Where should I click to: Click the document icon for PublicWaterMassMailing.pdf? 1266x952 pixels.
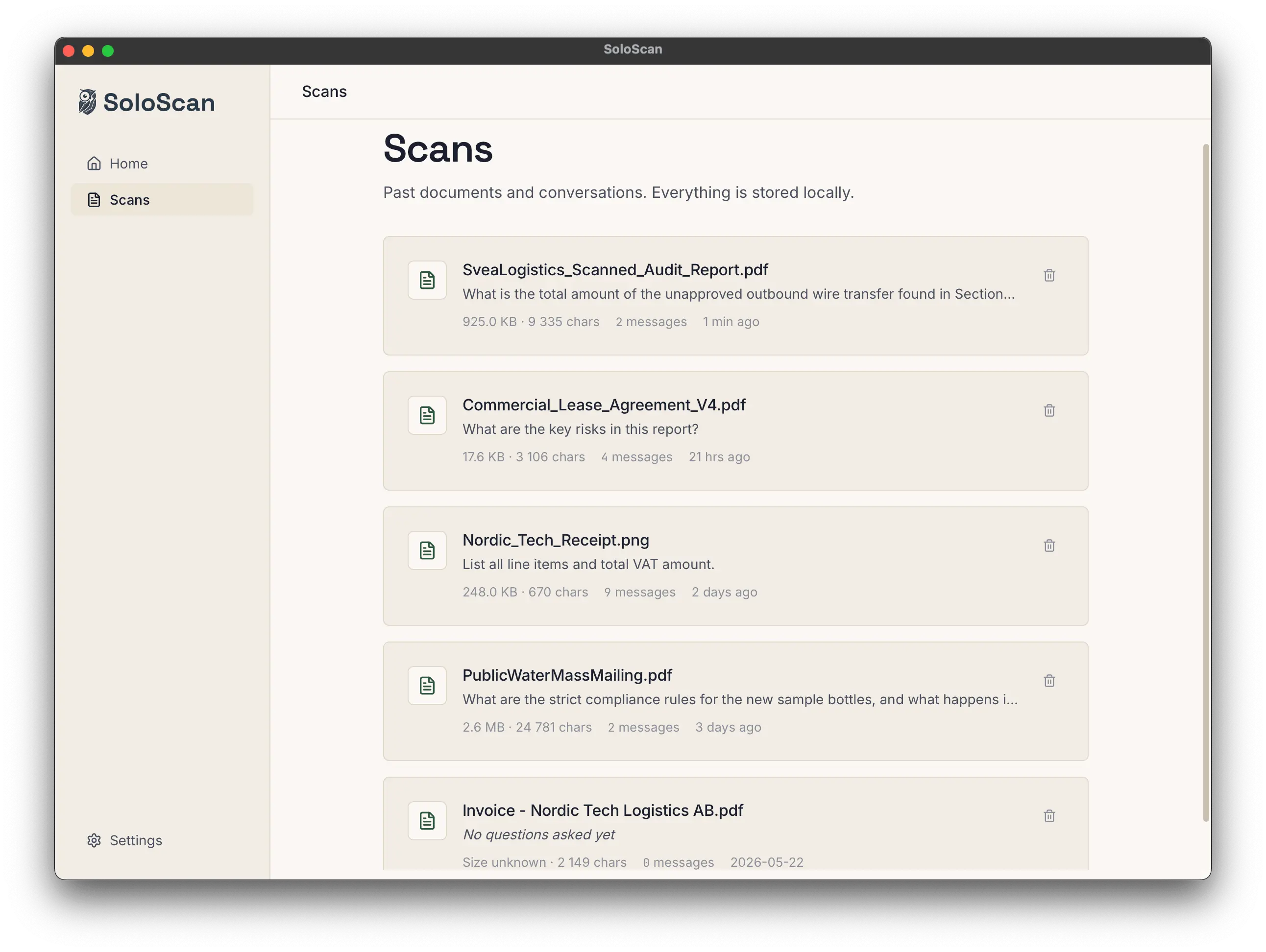(x=427, y=686)
